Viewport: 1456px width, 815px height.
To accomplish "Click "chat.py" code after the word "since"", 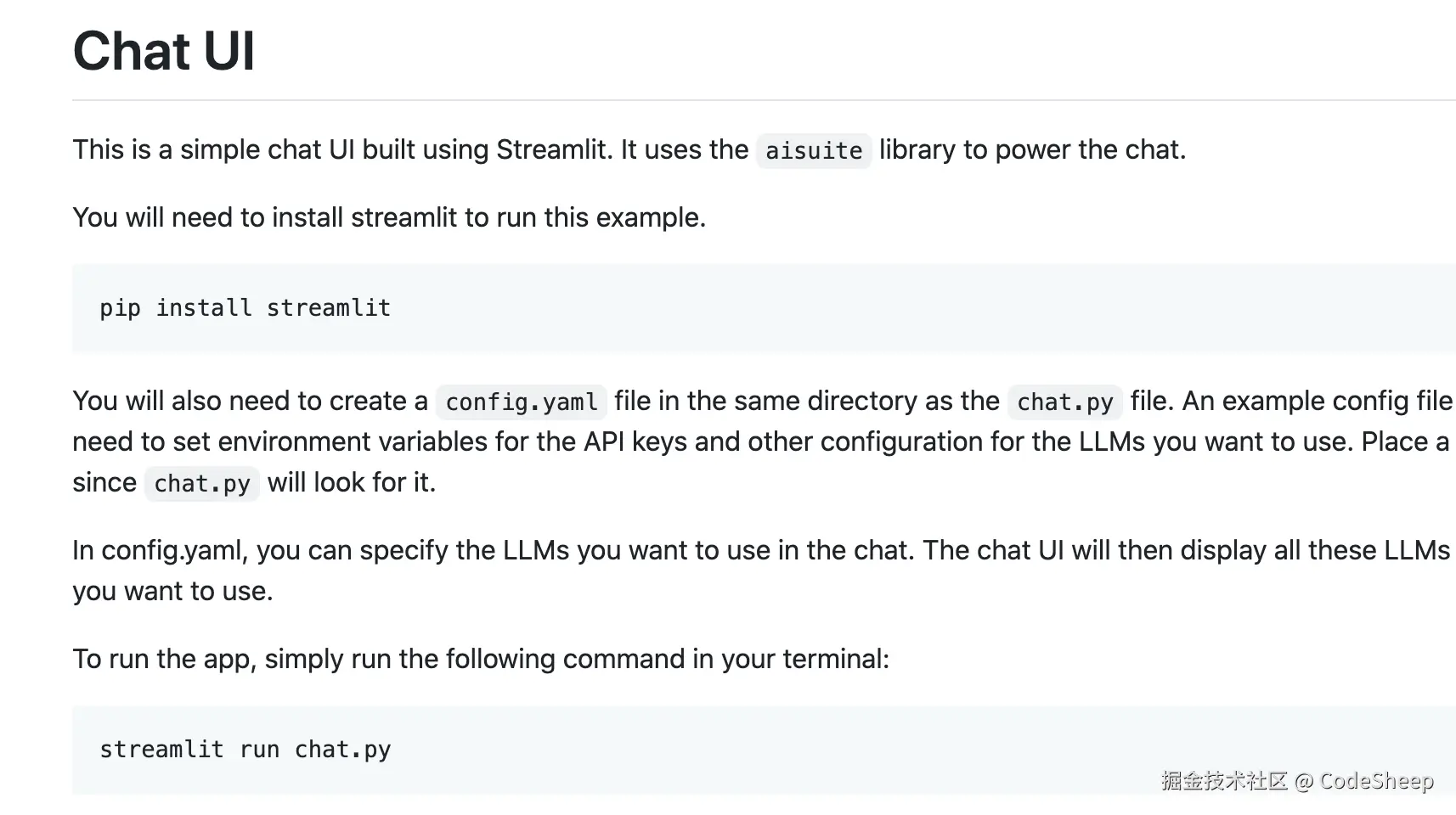I will pyautogui.click(x=201, y=484).
